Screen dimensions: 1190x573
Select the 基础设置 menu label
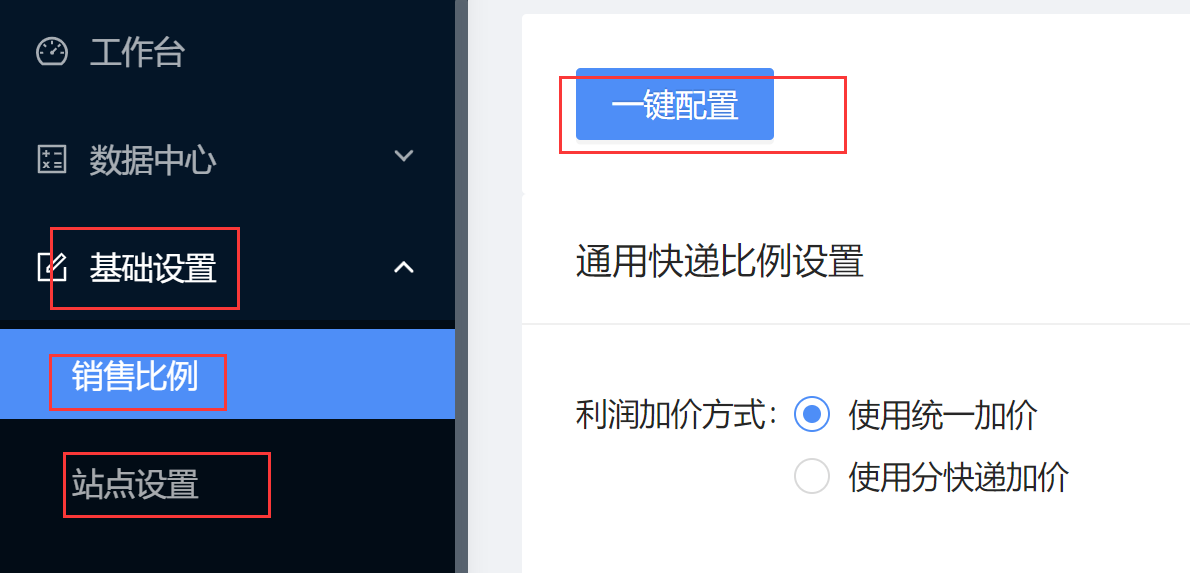tap(153, 268)
